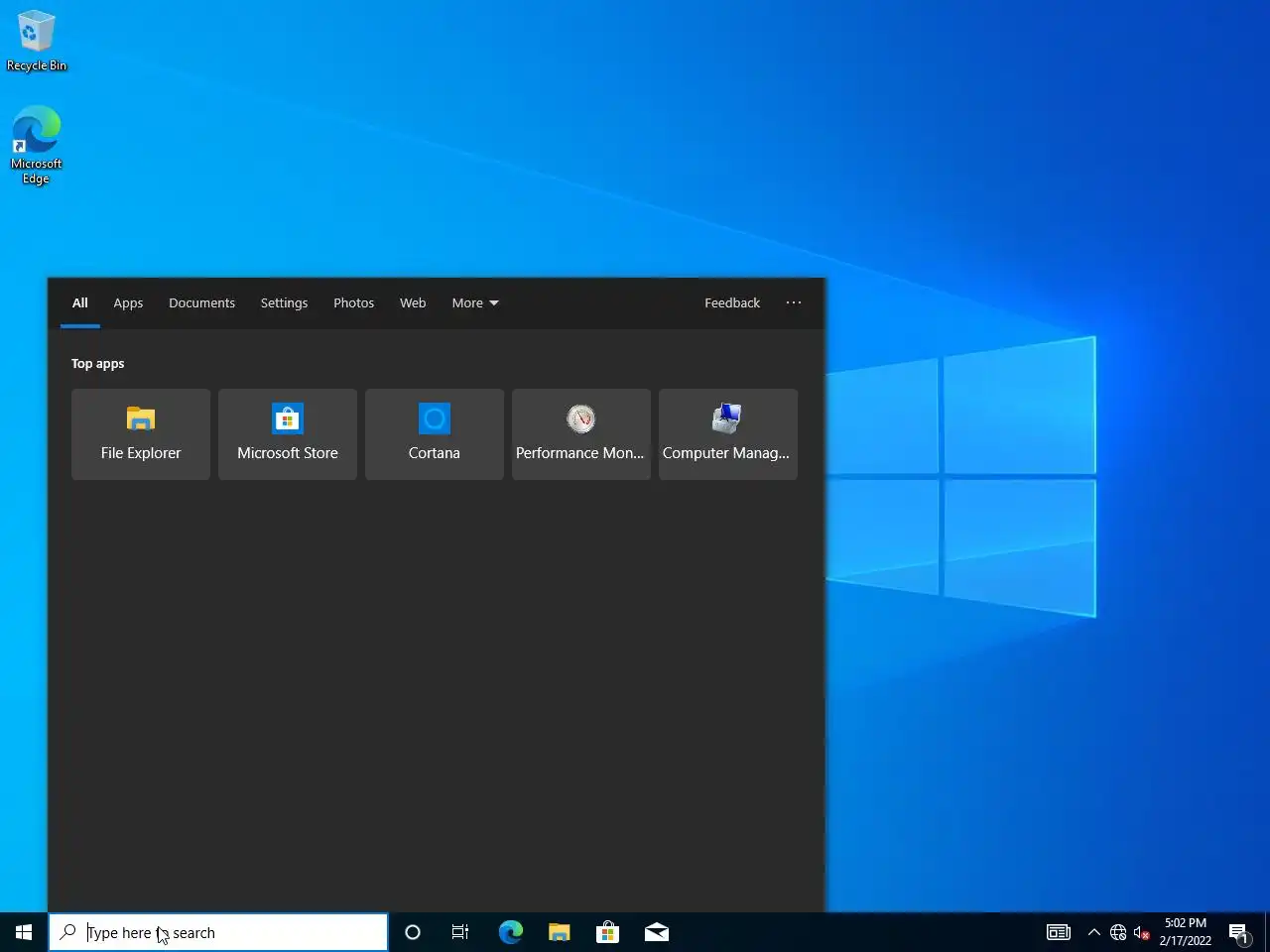Open the network status tray icon
Screen dimensions: 1270x952
tap(1118, 932)
